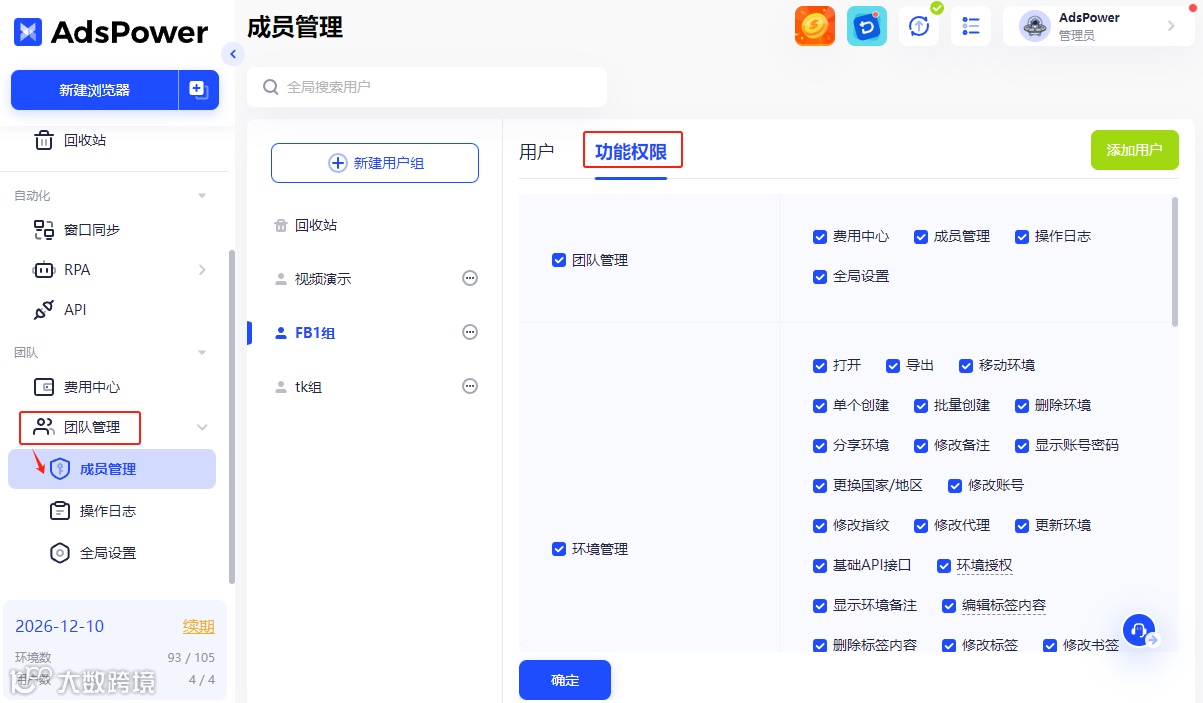Click the 续期 renewal link
This screenshot has height=703, width=1203.
pos(198,627)
